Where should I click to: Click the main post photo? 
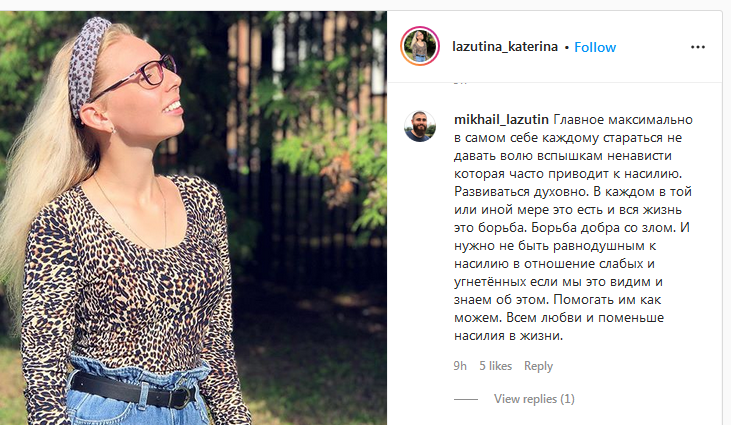(x=193, y=218)
